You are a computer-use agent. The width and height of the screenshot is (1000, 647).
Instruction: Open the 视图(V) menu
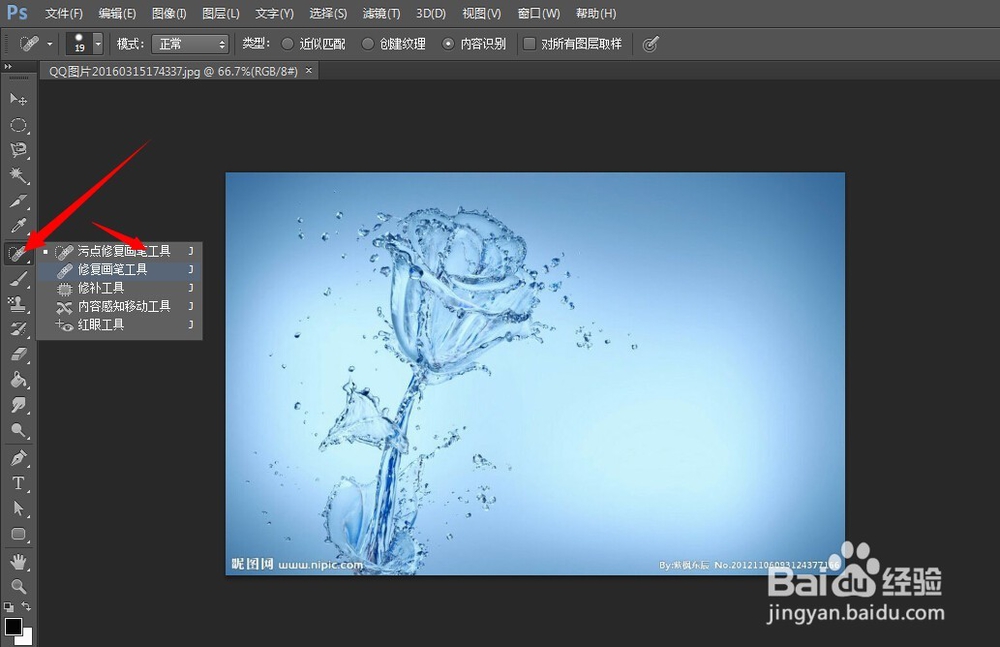click(x=482, y=13)
